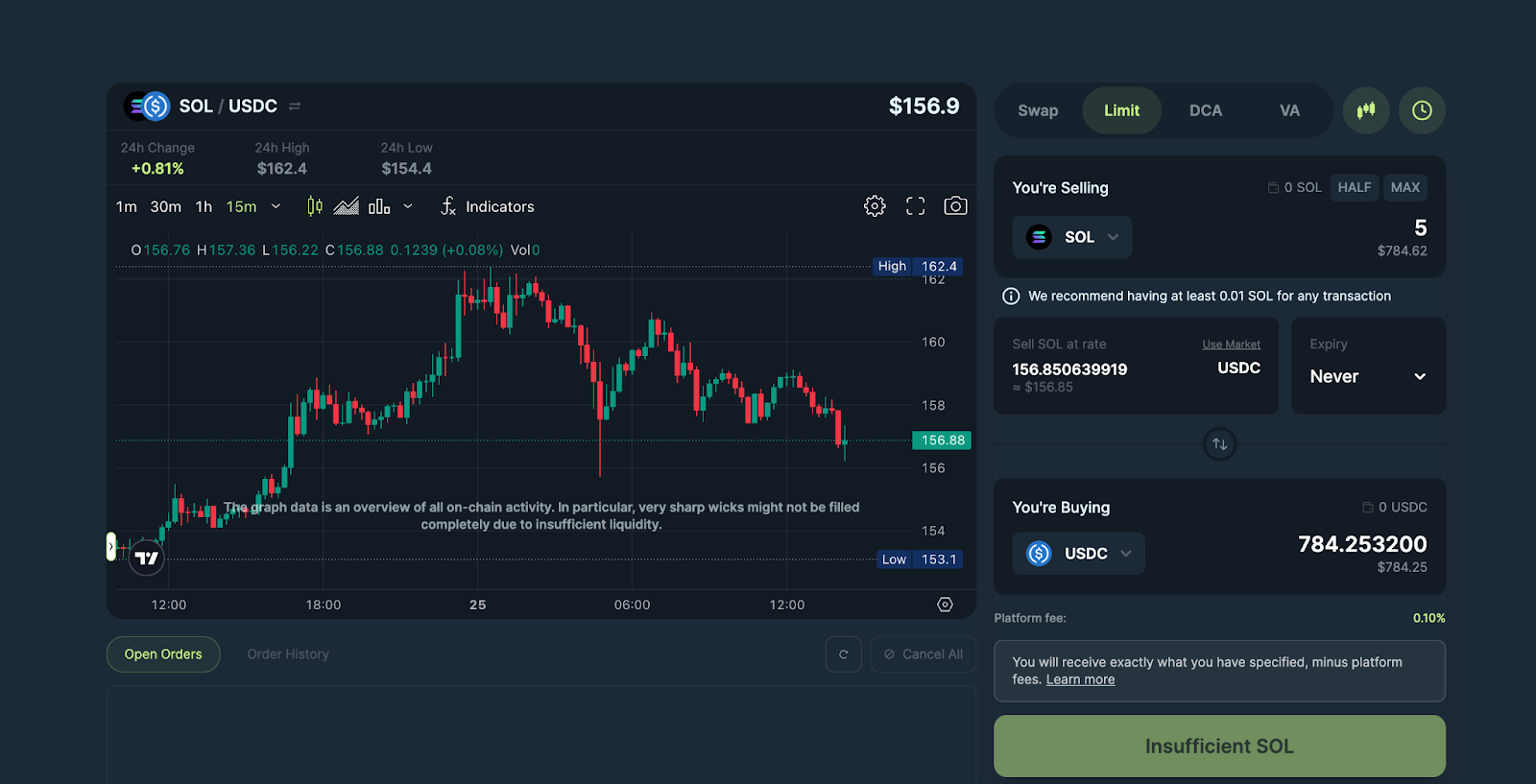Switch to the Swap tab
Image resolution: width=1536 pixels, height=784 pixels.
tap(1038, 110)
